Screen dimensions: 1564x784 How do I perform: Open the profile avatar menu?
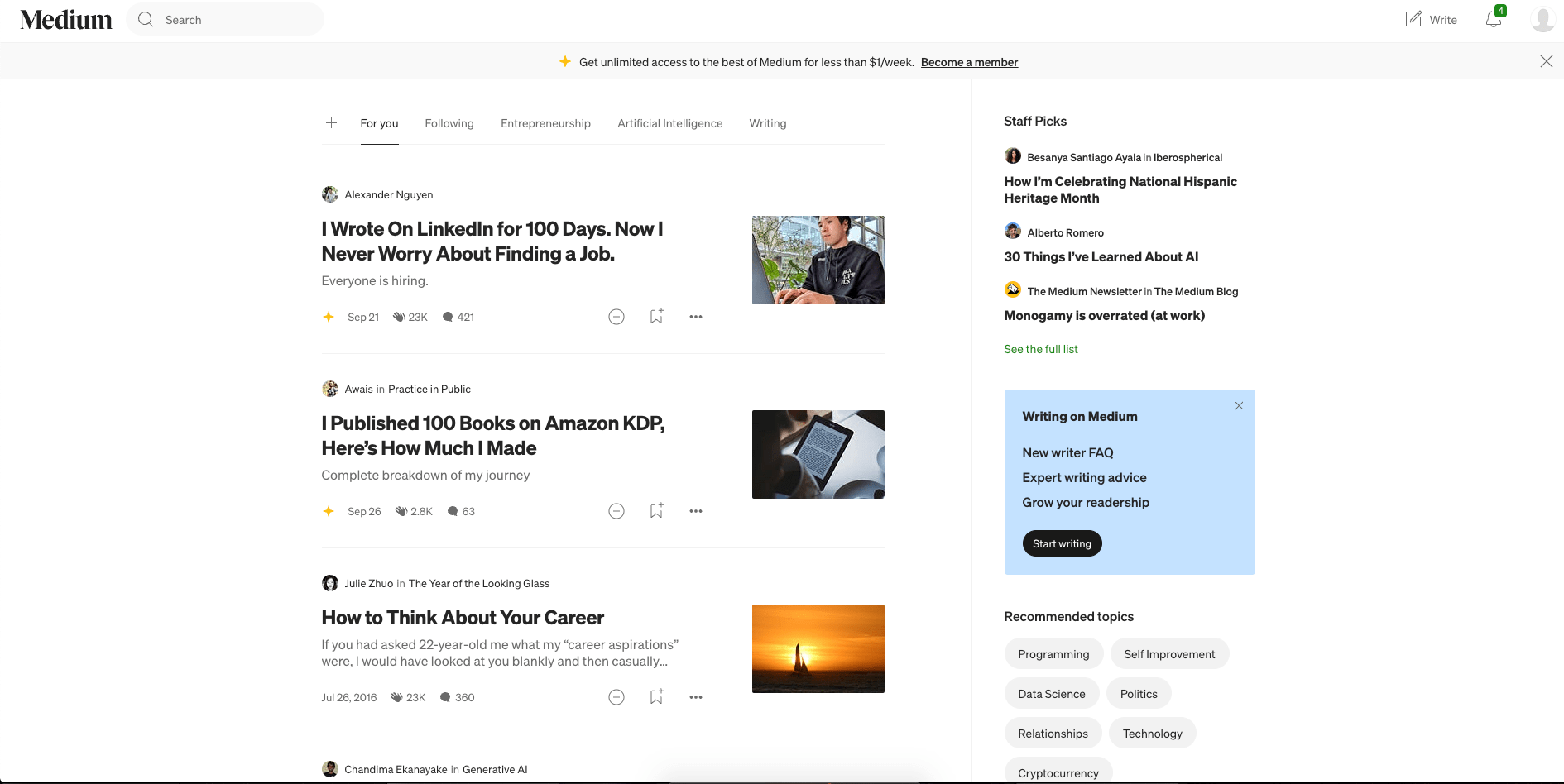[x=1543, y=19]
